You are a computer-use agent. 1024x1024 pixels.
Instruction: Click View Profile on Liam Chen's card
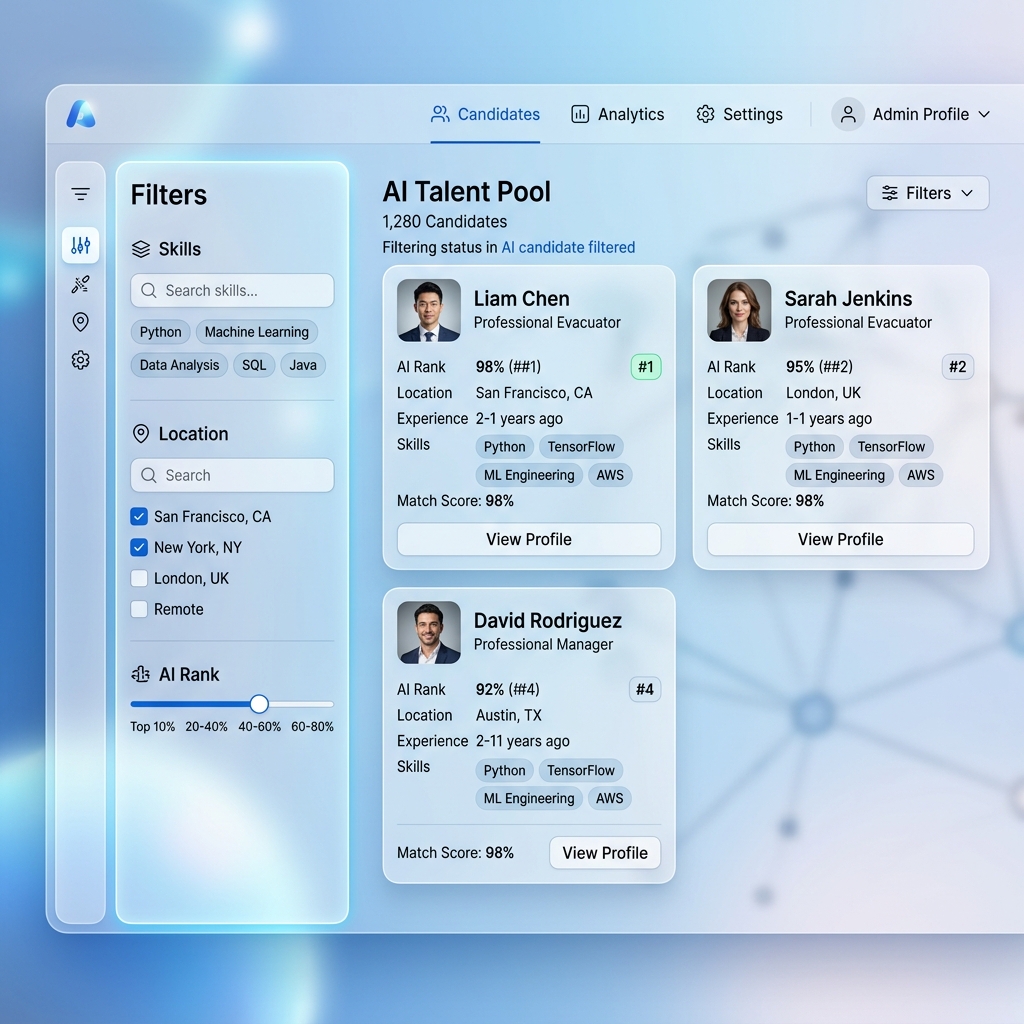coord(528,539)
